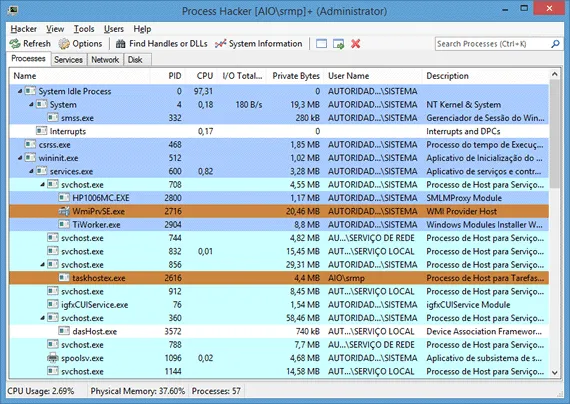Image resolution: width=570 pixels, height=404 pixels.
Task: Click the scrollbar up arrow
Action: 554,74
